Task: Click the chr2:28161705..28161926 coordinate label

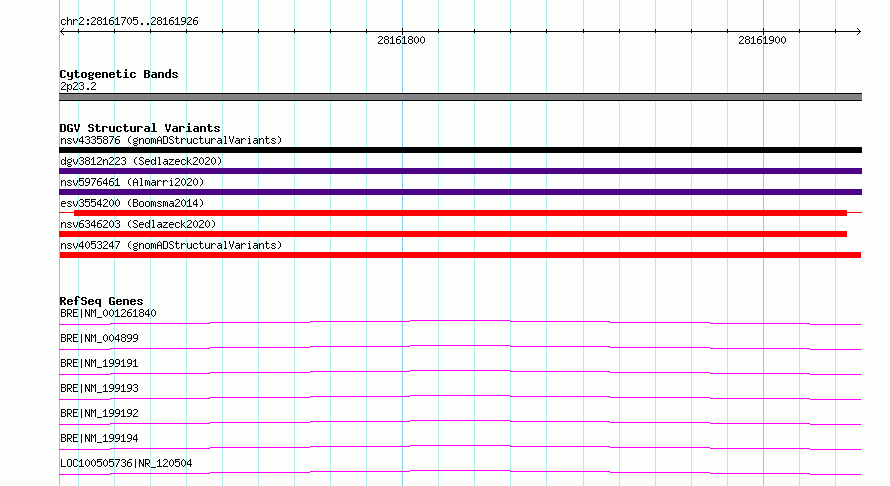Action: pos(129,22)
